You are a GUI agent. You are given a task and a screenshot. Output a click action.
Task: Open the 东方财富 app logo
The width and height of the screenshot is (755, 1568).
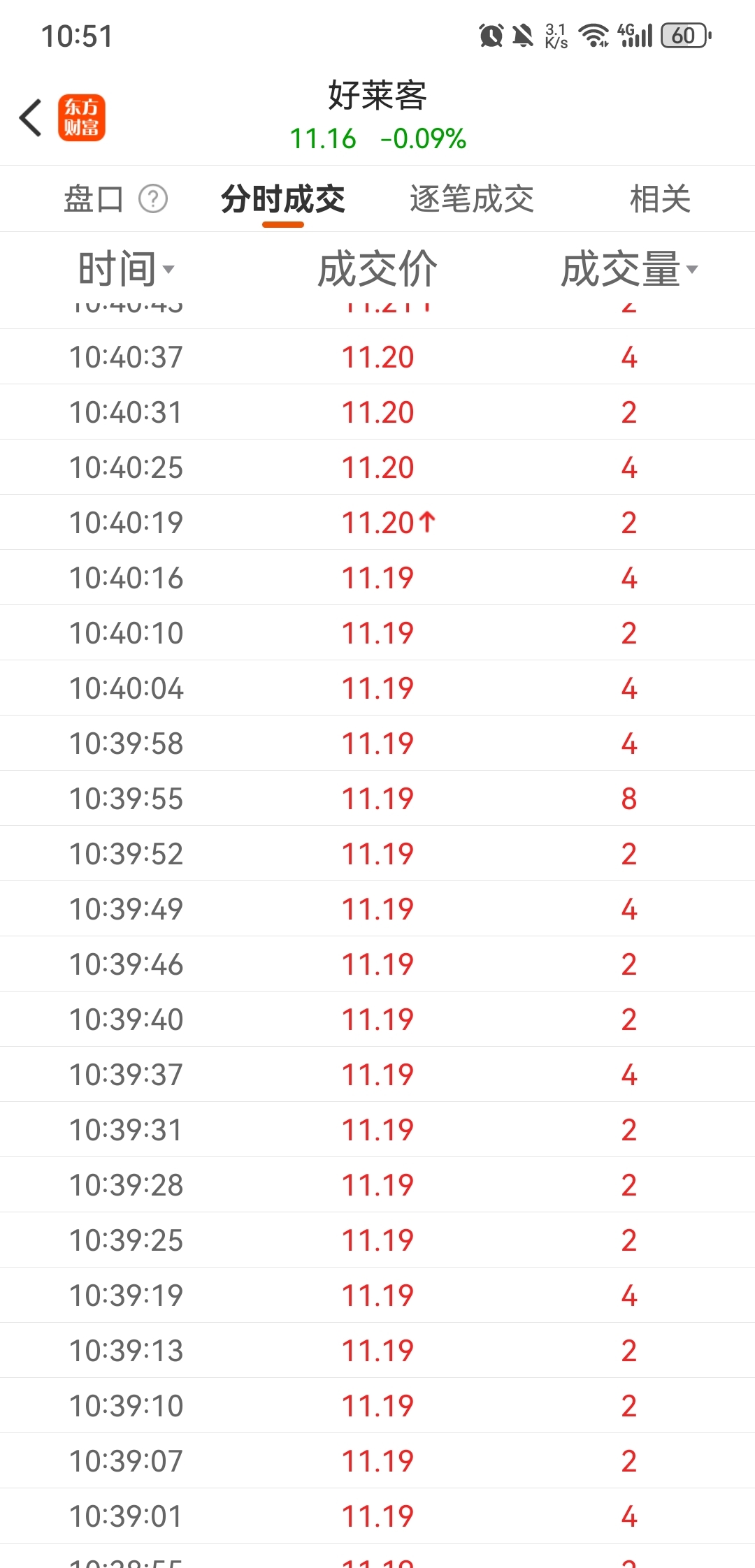pyautogui.click(x=81, y=117)
